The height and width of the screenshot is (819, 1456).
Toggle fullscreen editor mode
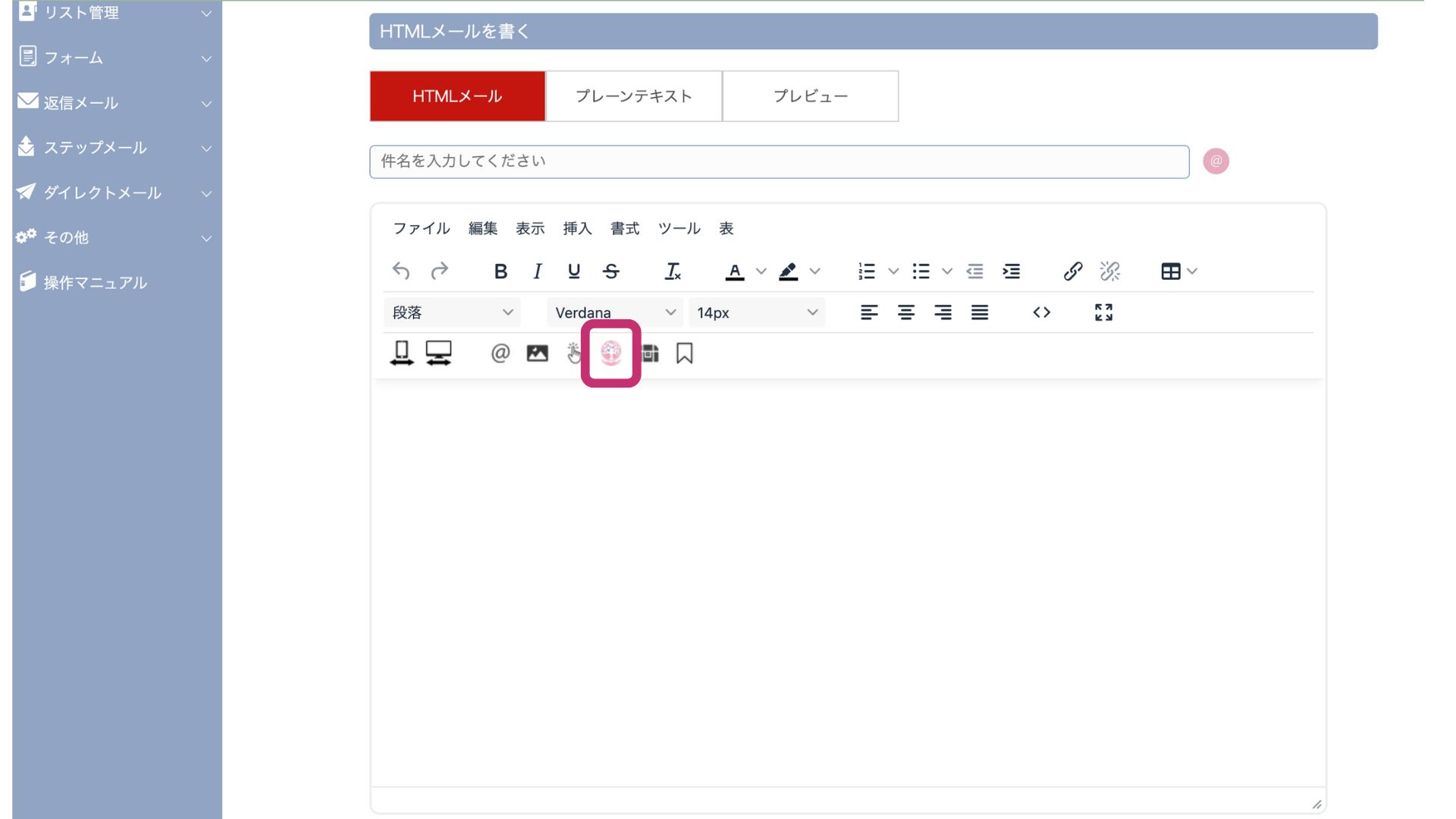1103,312
